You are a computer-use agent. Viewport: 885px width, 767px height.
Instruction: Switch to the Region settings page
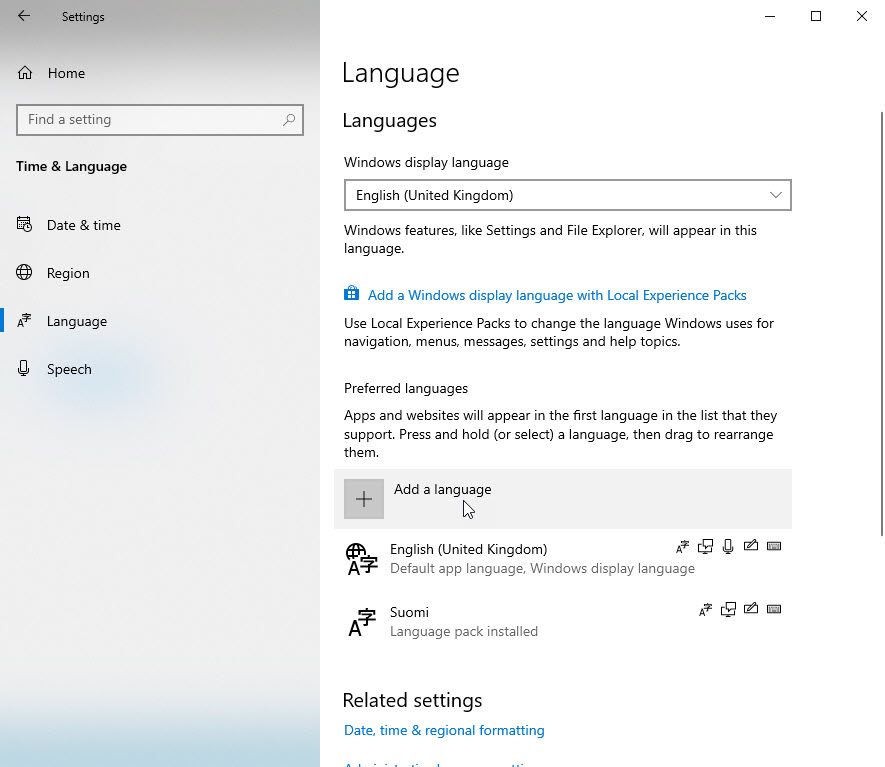coord(68,273)
